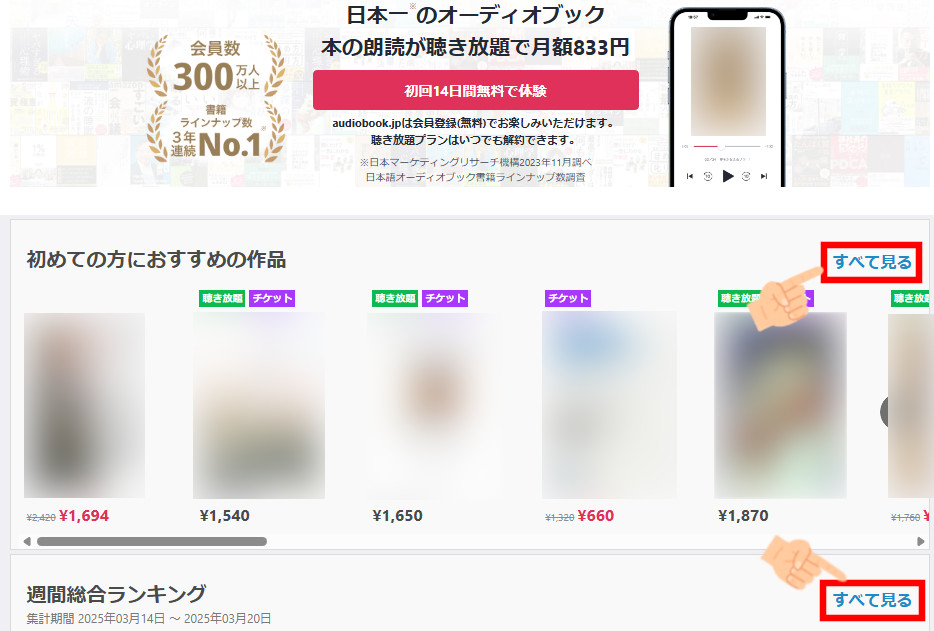Click the left arrow of the horizontal scrollbar
934x631 pixels.
27,542
